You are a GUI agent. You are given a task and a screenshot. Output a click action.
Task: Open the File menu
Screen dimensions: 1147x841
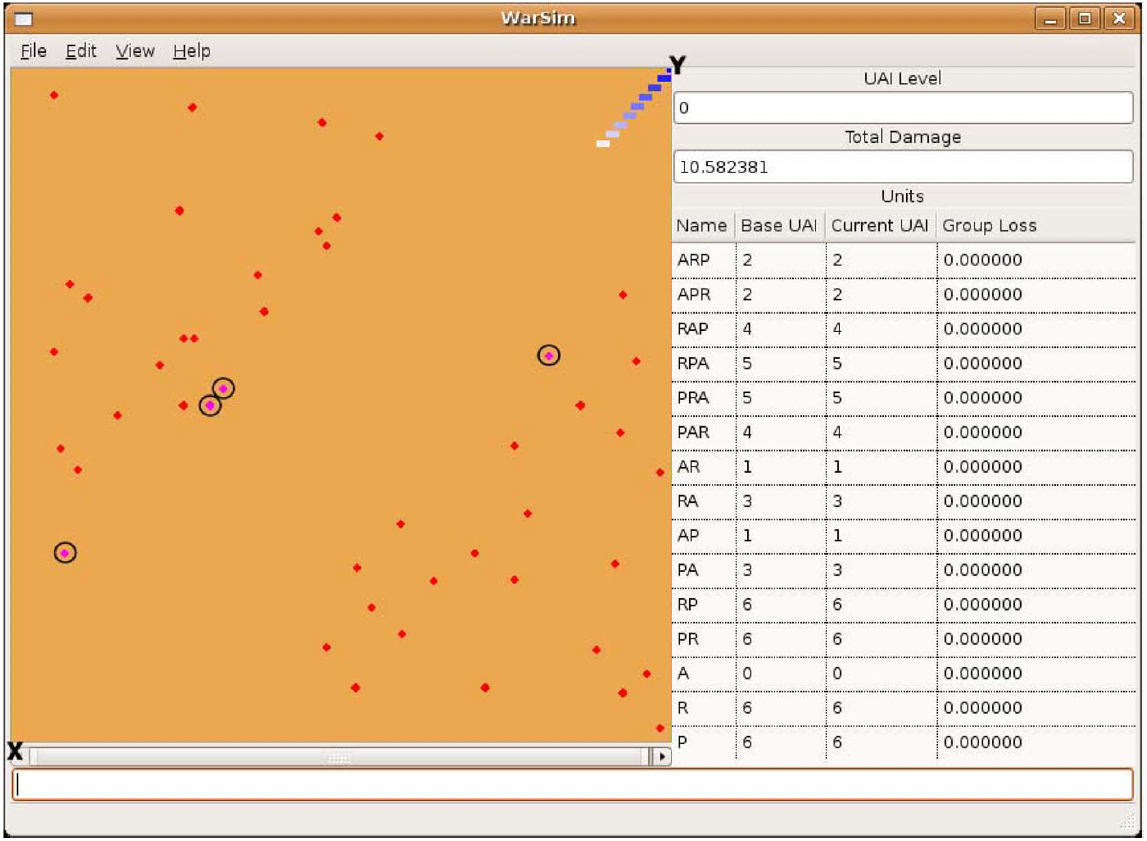(33, 51)
